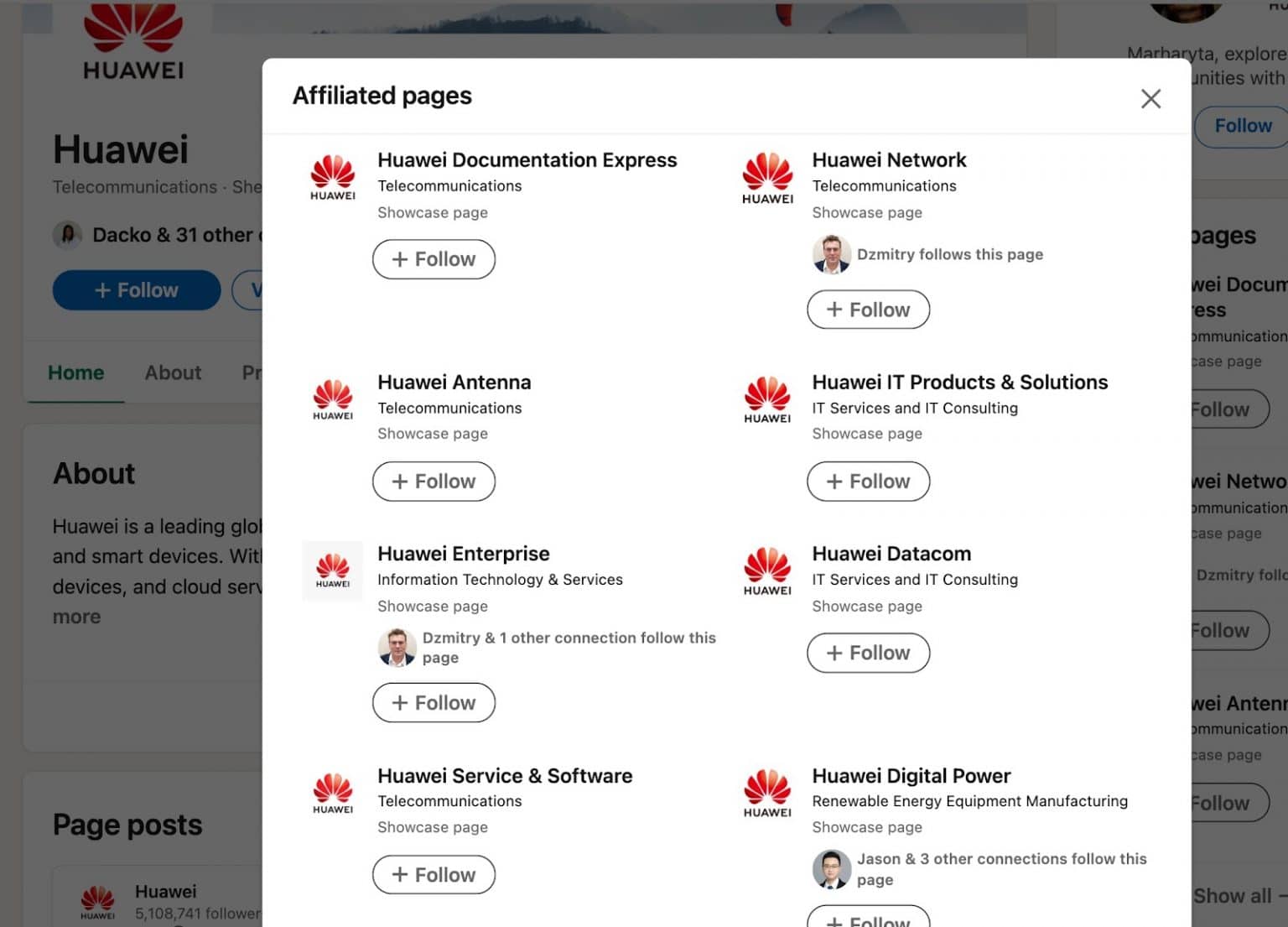
Task: Click the Huawei Enterprise logo thumbnail
Action: pos(332,571)
